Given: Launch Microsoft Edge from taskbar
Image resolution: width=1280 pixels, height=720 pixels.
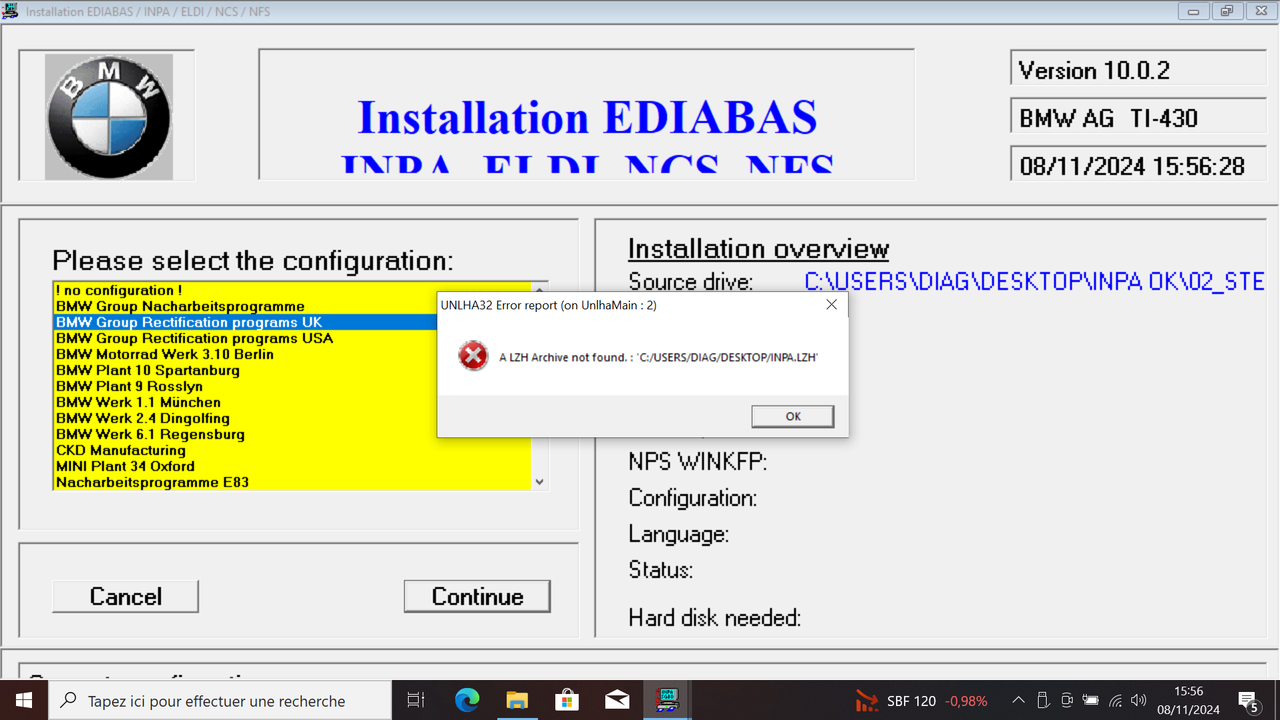Looking at the screenshot, I should 467,700.
